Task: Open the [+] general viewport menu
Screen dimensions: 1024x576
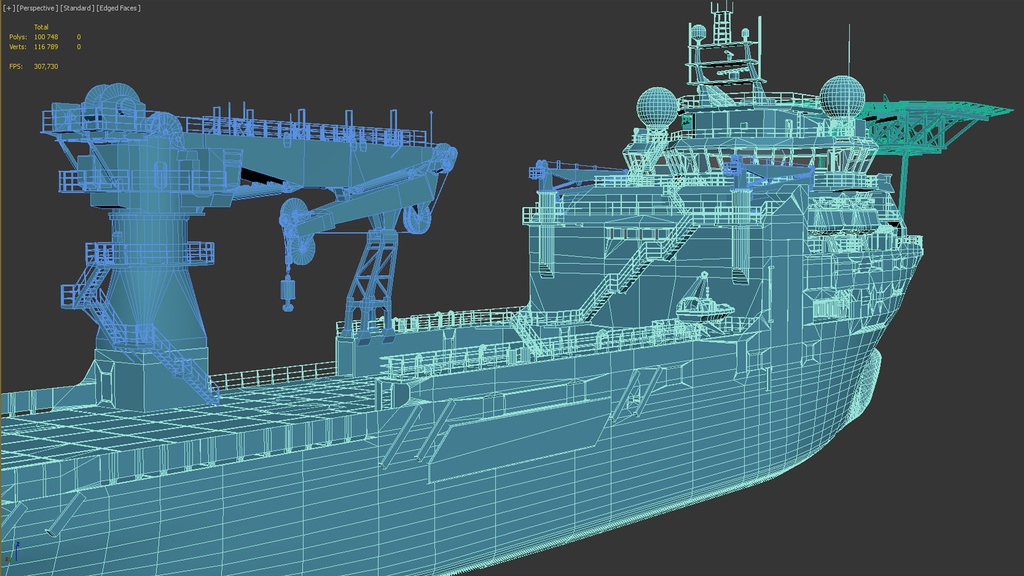Action: [x=8, y=8]
